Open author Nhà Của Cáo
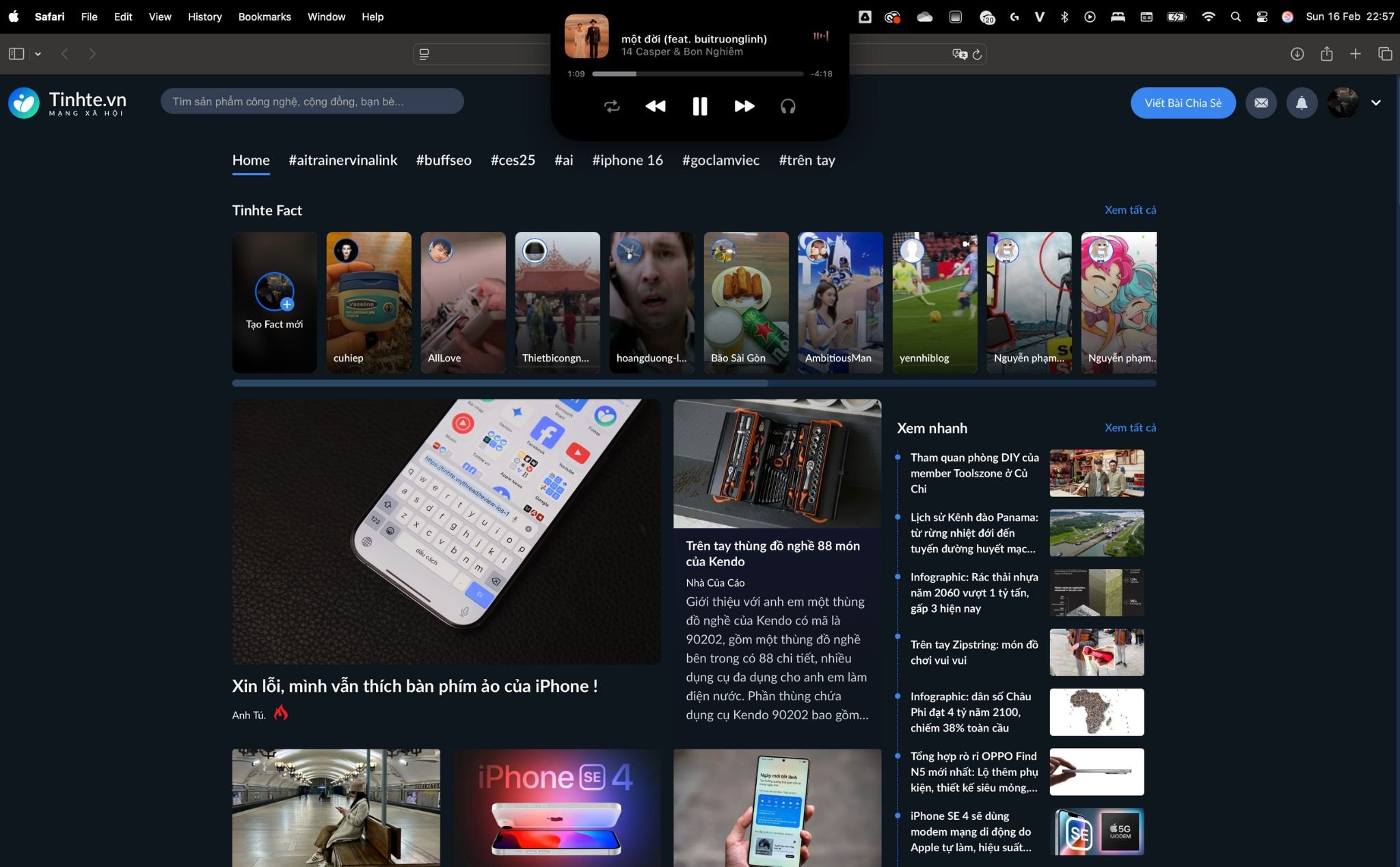1400x867 pixels. [715, 583]
